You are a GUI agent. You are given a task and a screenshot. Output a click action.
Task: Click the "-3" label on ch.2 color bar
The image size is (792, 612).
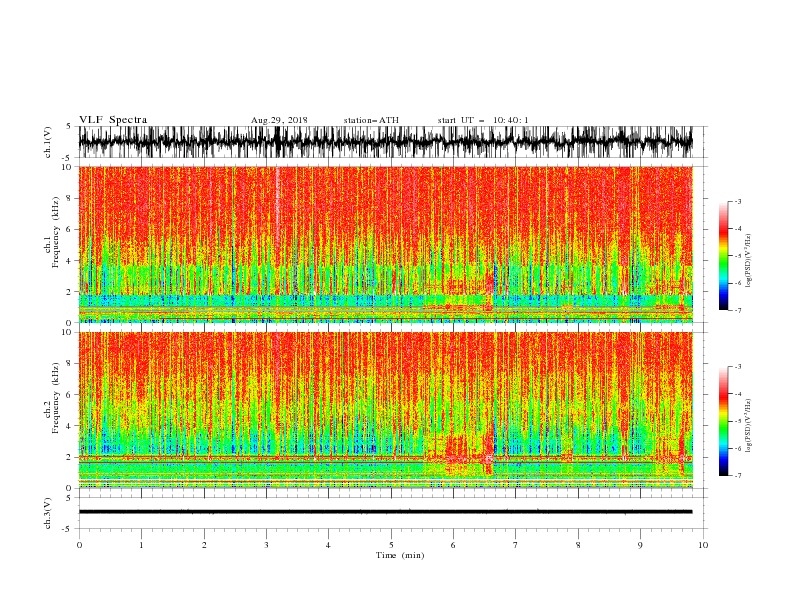point(737,367)
